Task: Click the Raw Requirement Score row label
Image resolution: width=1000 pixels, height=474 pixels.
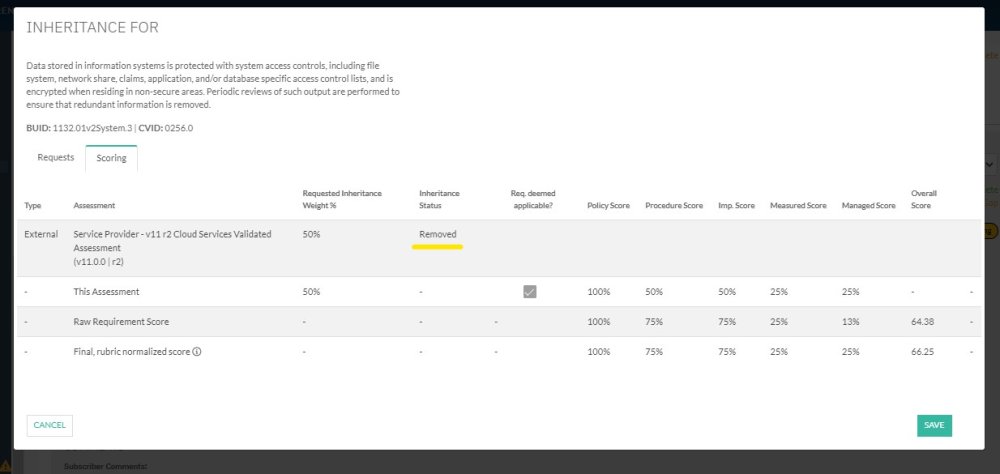Action: coord(122,322)
